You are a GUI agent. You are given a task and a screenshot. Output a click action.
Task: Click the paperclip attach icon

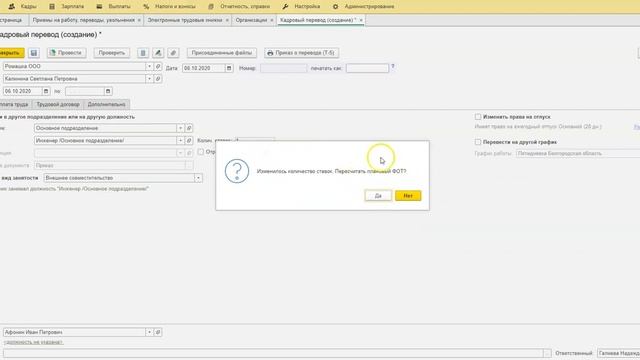coord(173,53)
